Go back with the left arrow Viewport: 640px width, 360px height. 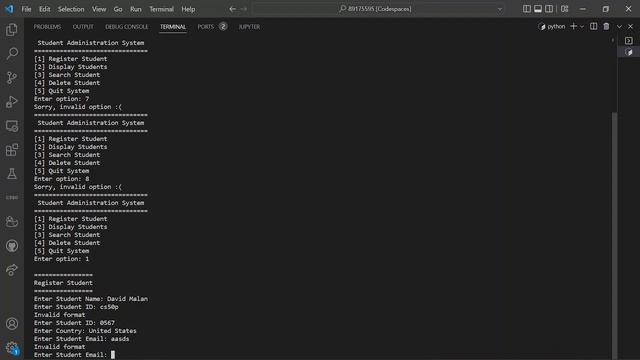232,9
